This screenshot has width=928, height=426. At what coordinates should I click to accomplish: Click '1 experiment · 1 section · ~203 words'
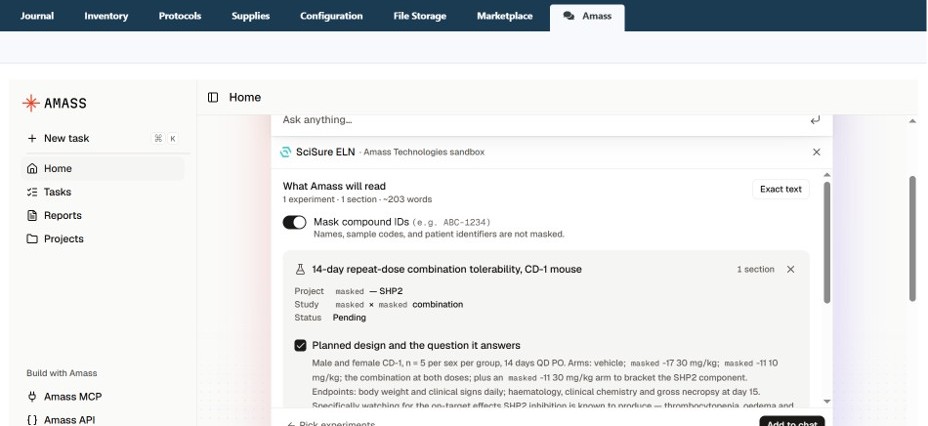[357, 199]
